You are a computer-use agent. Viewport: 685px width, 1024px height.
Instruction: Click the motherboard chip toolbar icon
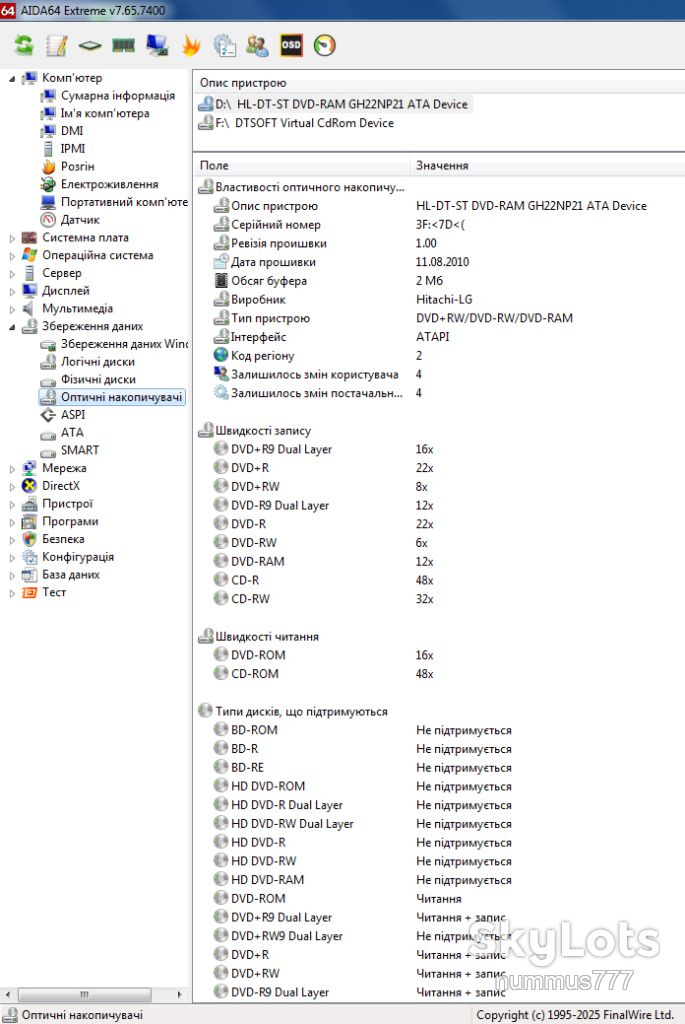[89, 45]
